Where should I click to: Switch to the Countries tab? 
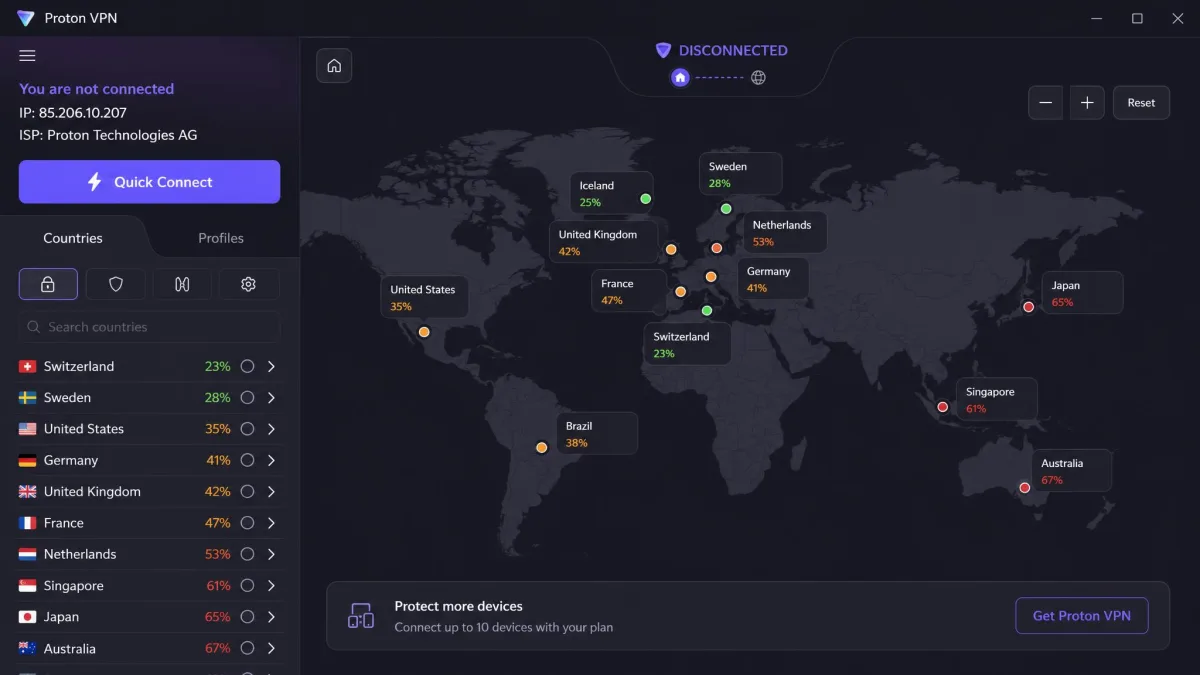[x=73, y=238]
